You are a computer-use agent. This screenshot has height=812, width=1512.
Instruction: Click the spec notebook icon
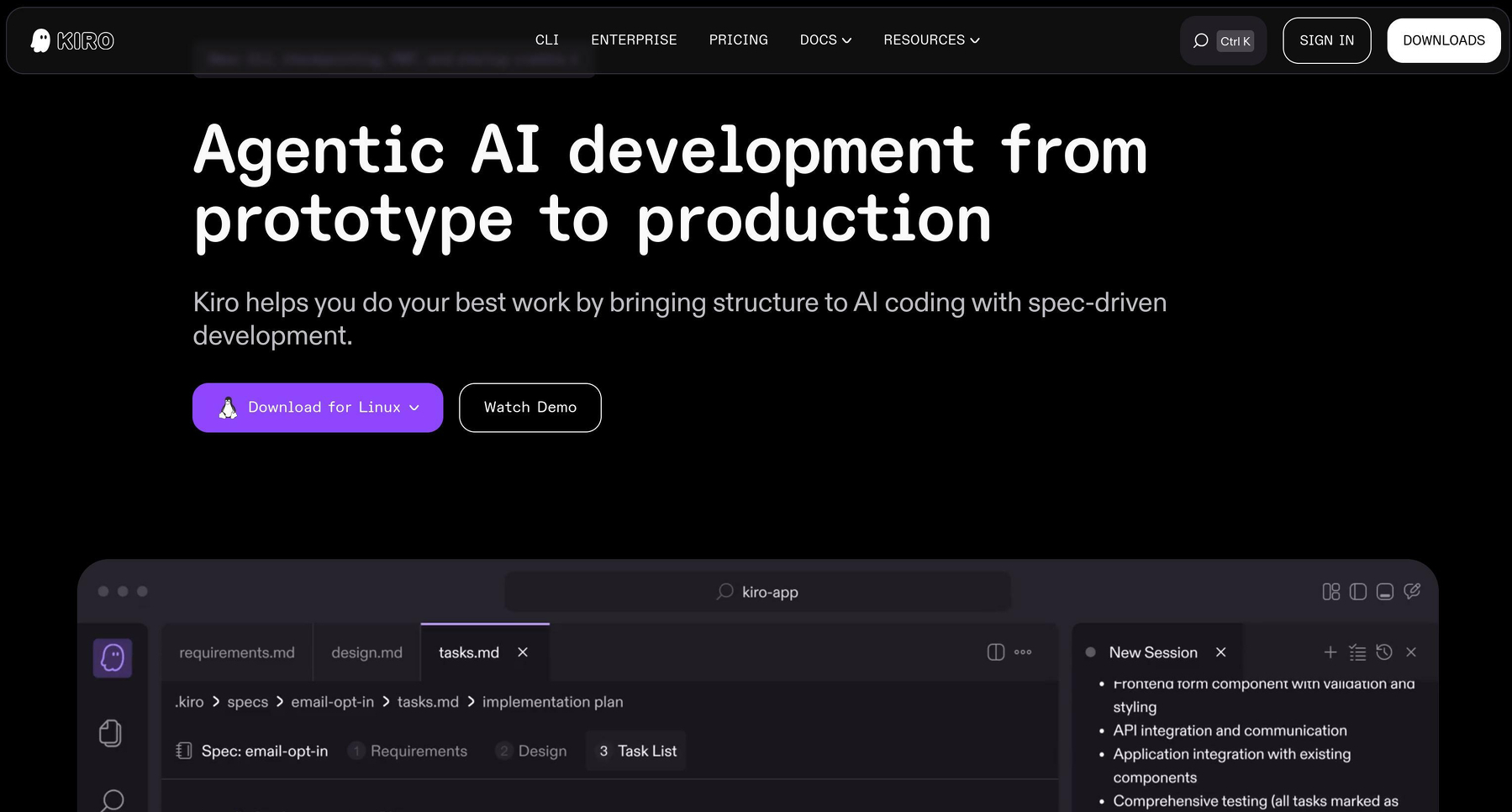click(184, 751)
